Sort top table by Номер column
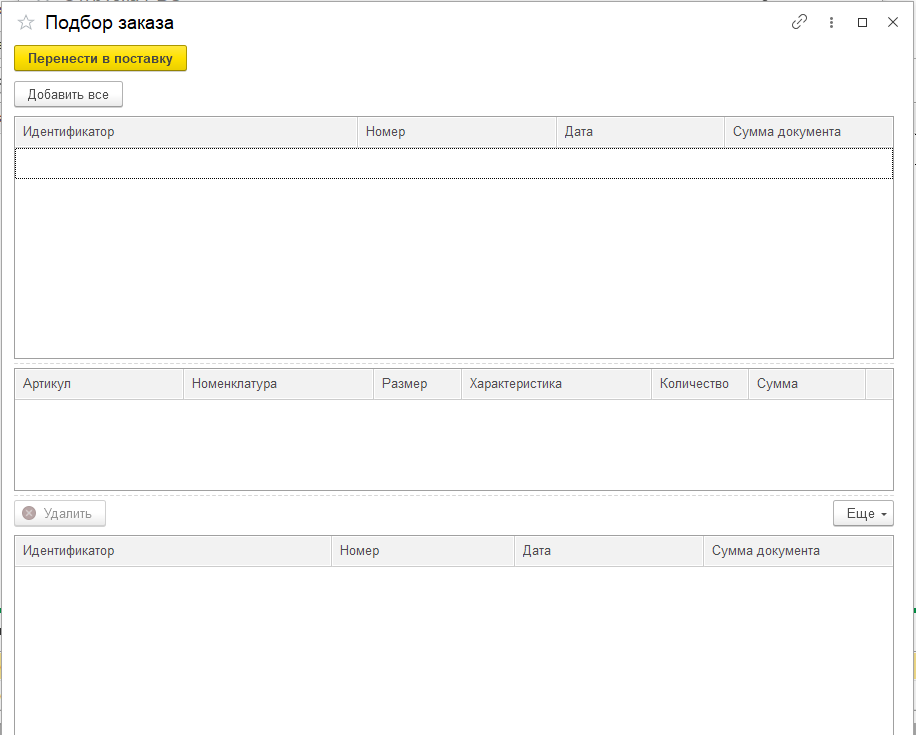916x735 pixels. [457, 131]
